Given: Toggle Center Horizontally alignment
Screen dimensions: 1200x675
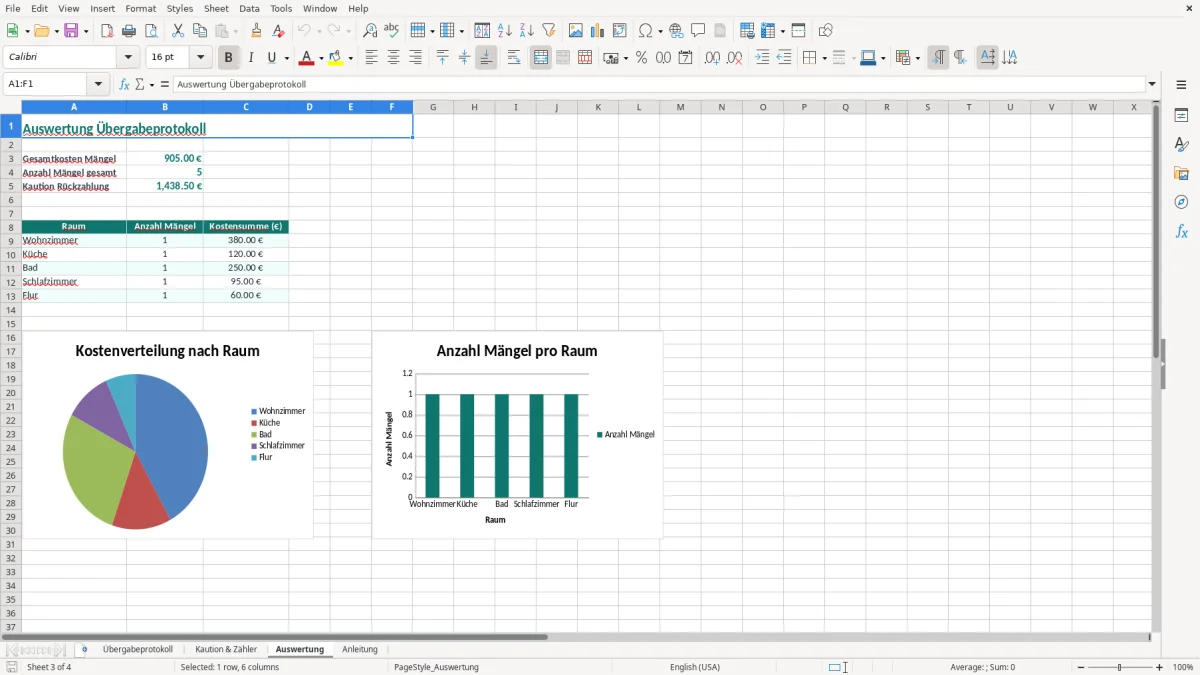Looking at the screenshot, I should pyautogui.click(x=393, y=58).
